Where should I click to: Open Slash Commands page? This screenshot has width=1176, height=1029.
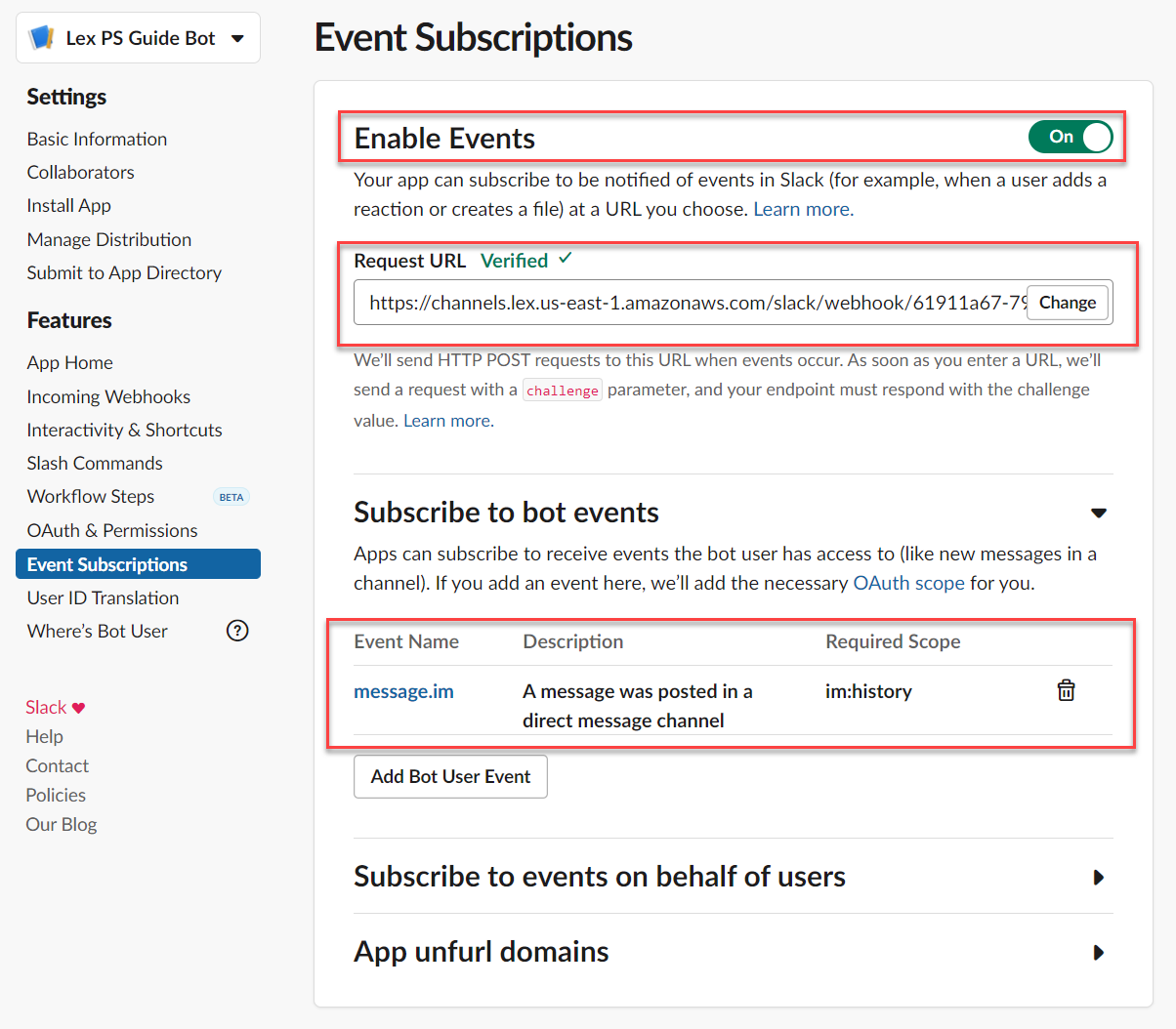95,463
